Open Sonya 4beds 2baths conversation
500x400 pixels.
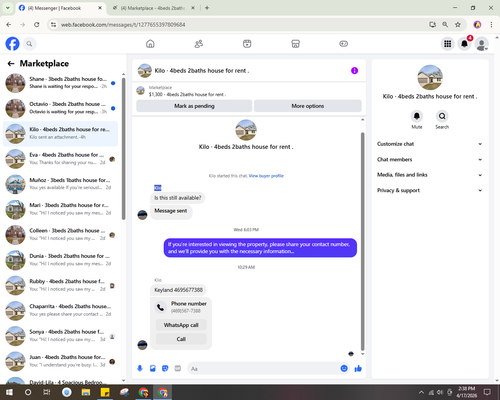pos(61,336)
